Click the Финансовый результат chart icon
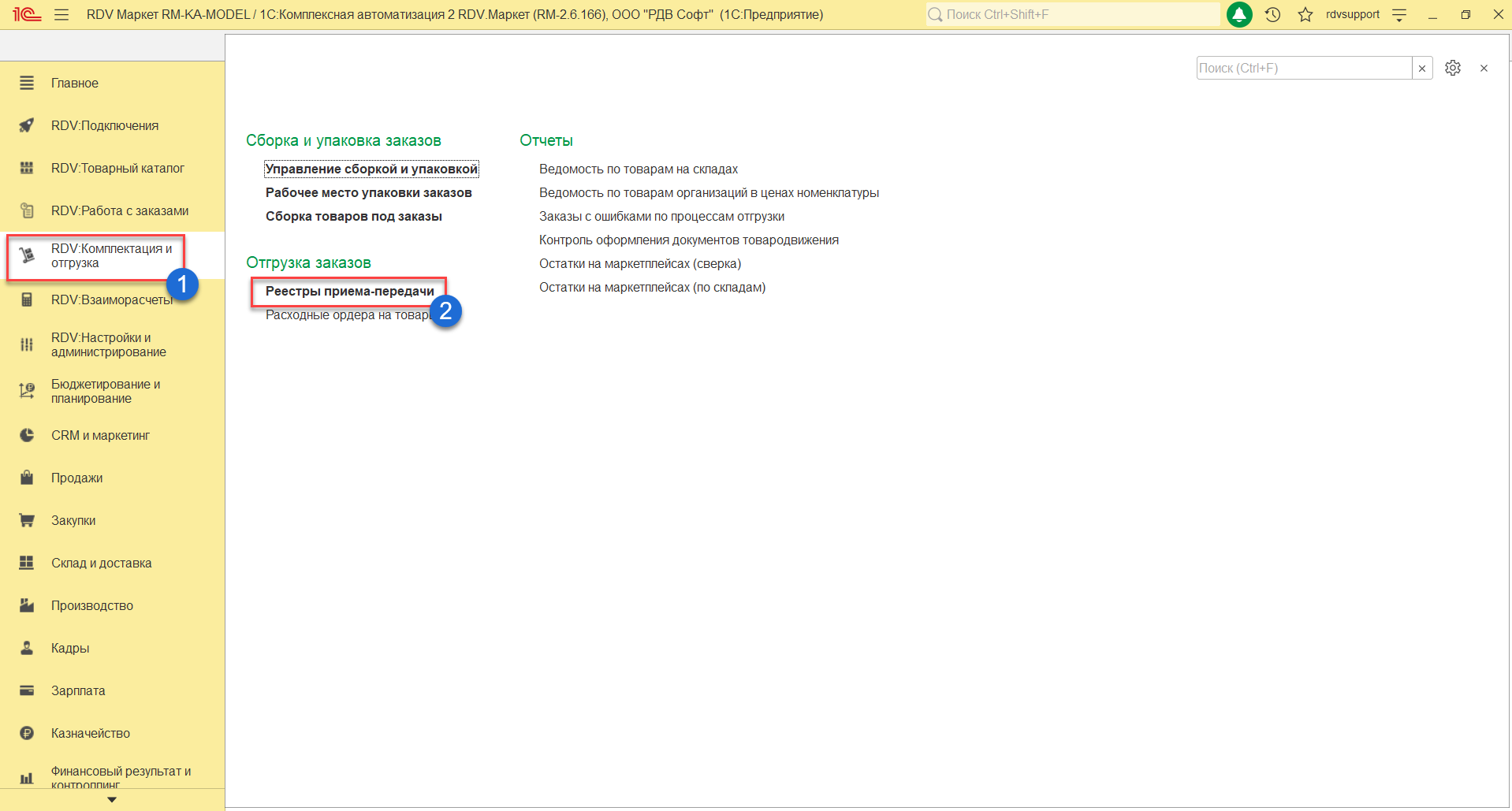Viewport: 1512px width, 811px height. tap(27, 778)
